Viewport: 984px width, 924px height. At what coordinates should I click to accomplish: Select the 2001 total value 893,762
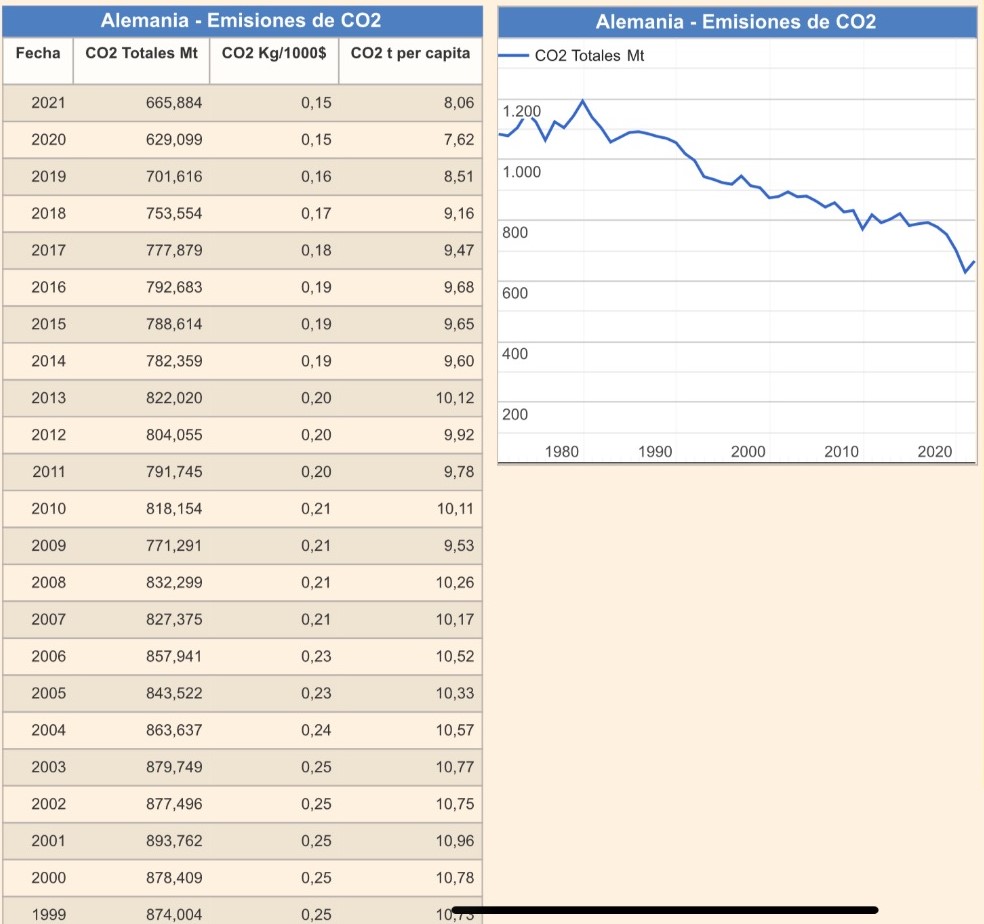pyautogui.click(x=174, y=841)
